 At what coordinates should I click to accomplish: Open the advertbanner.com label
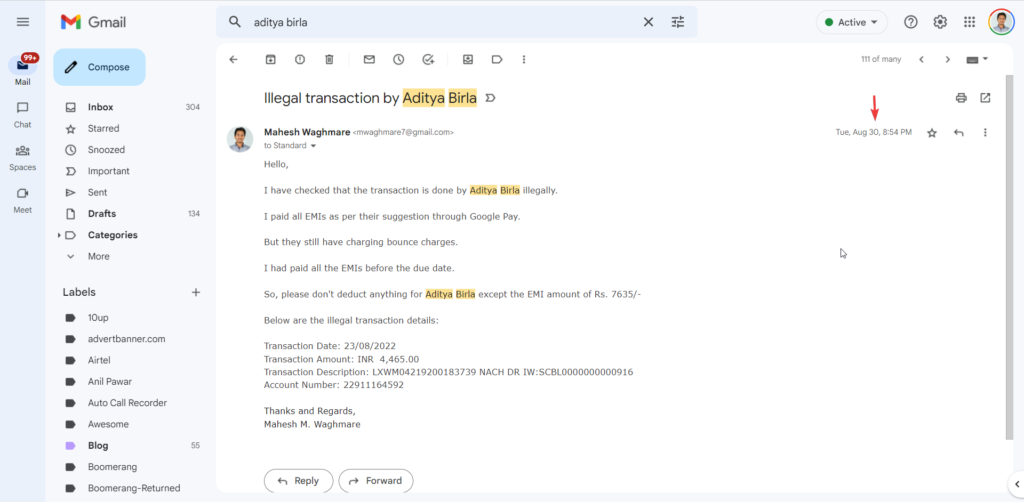tap(128, 339)
